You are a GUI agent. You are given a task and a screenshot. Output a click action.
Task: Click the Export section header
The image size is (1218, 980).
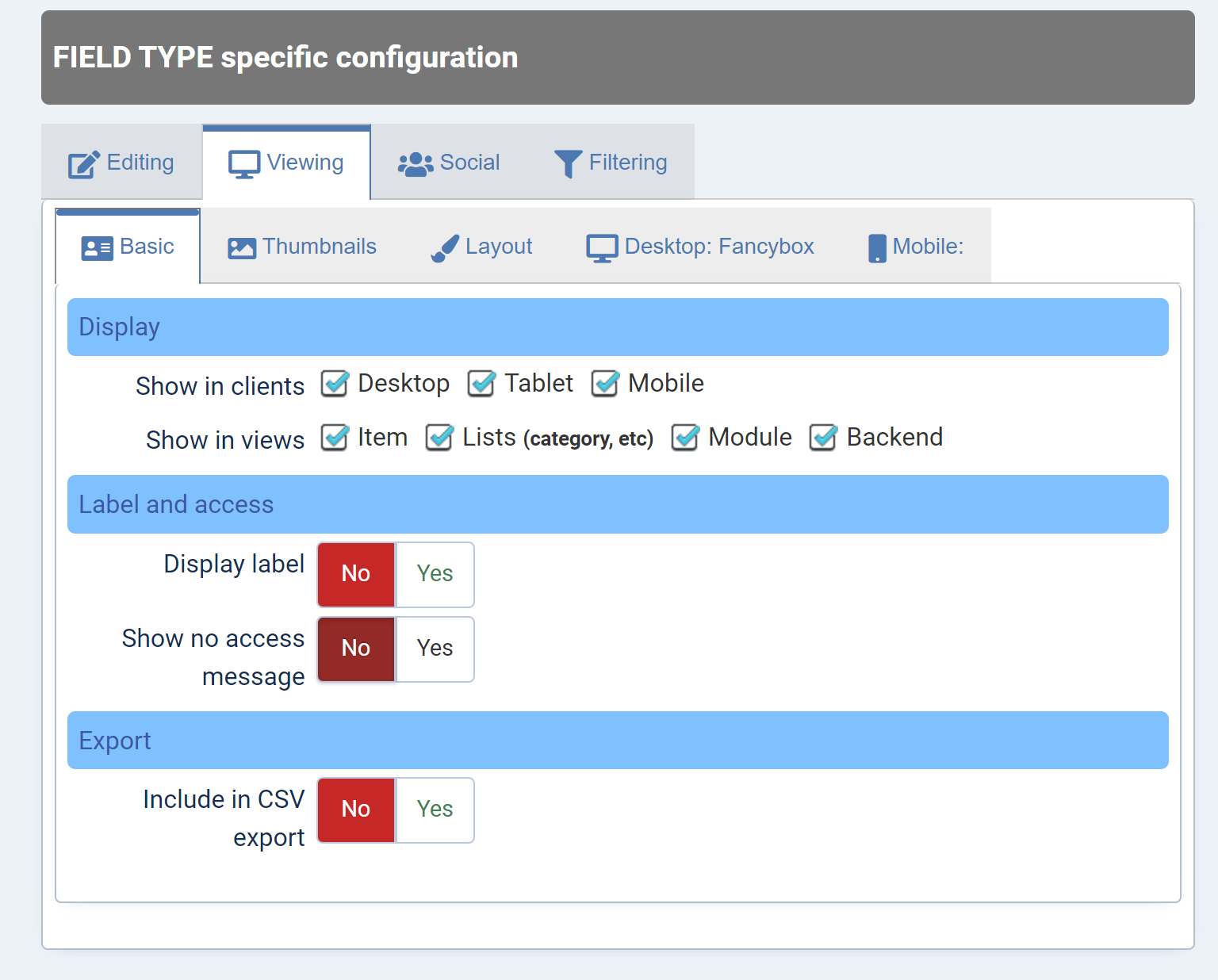[x=618, y=741]
